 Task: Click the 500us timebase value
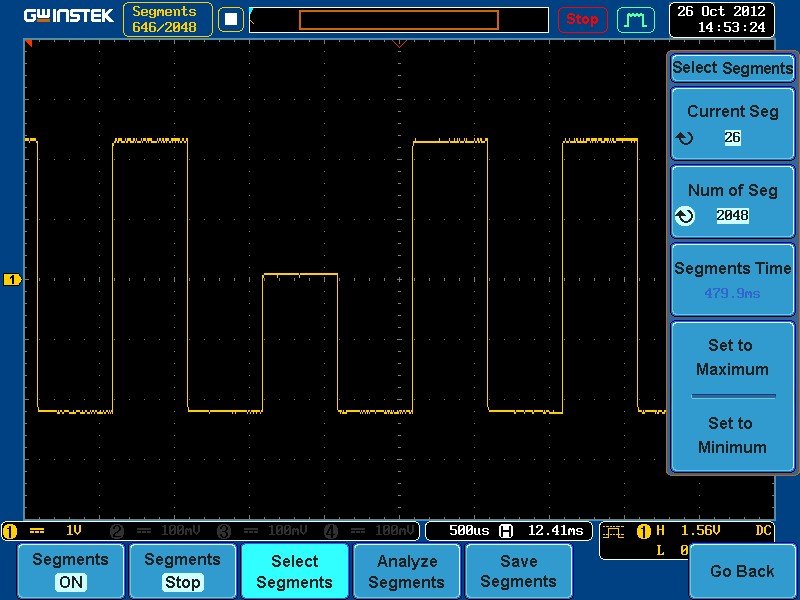(469, 531)
